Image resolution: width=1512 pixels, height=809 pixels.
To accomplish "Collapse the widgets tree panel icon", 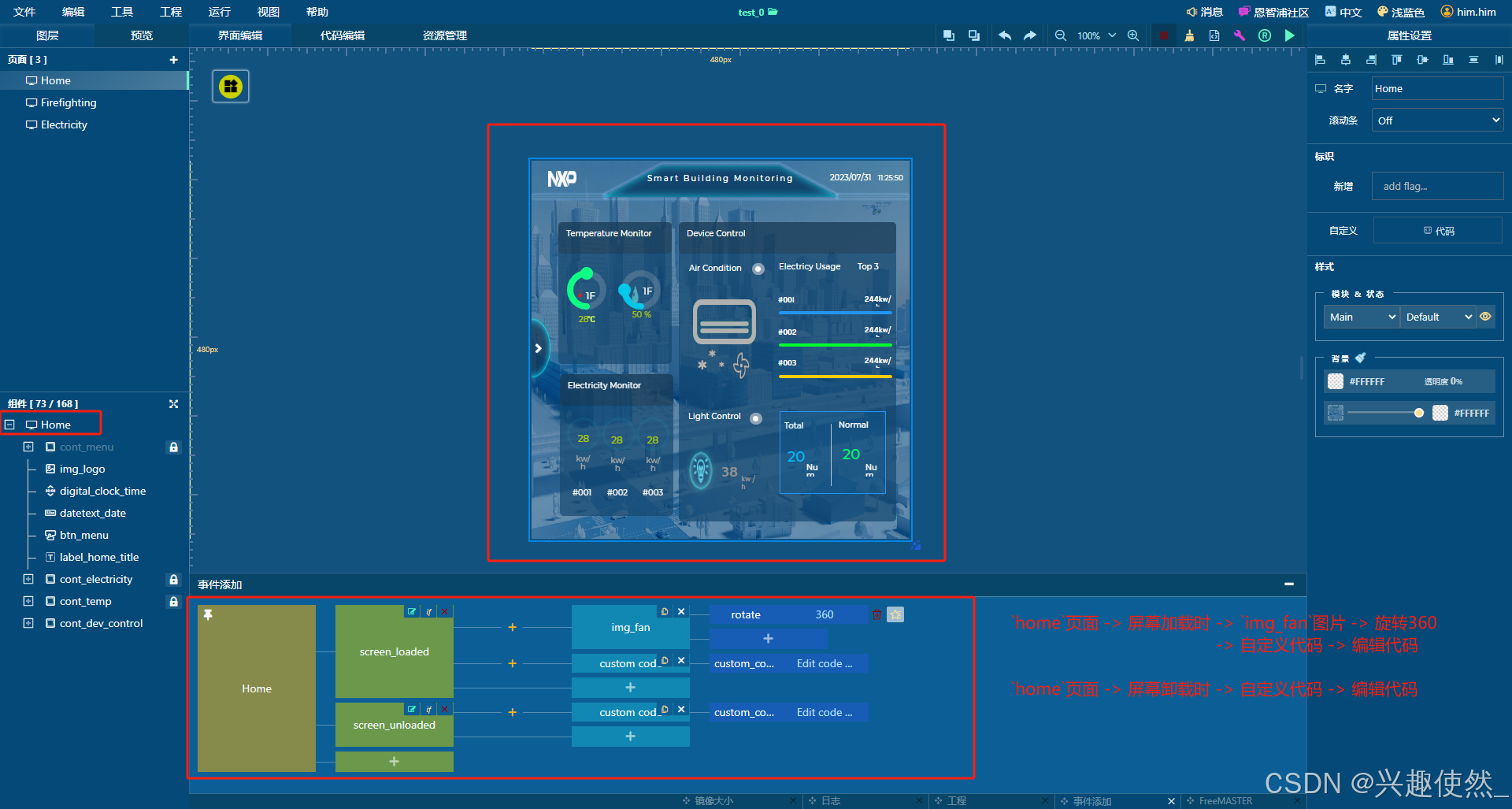I will point(174,404).
